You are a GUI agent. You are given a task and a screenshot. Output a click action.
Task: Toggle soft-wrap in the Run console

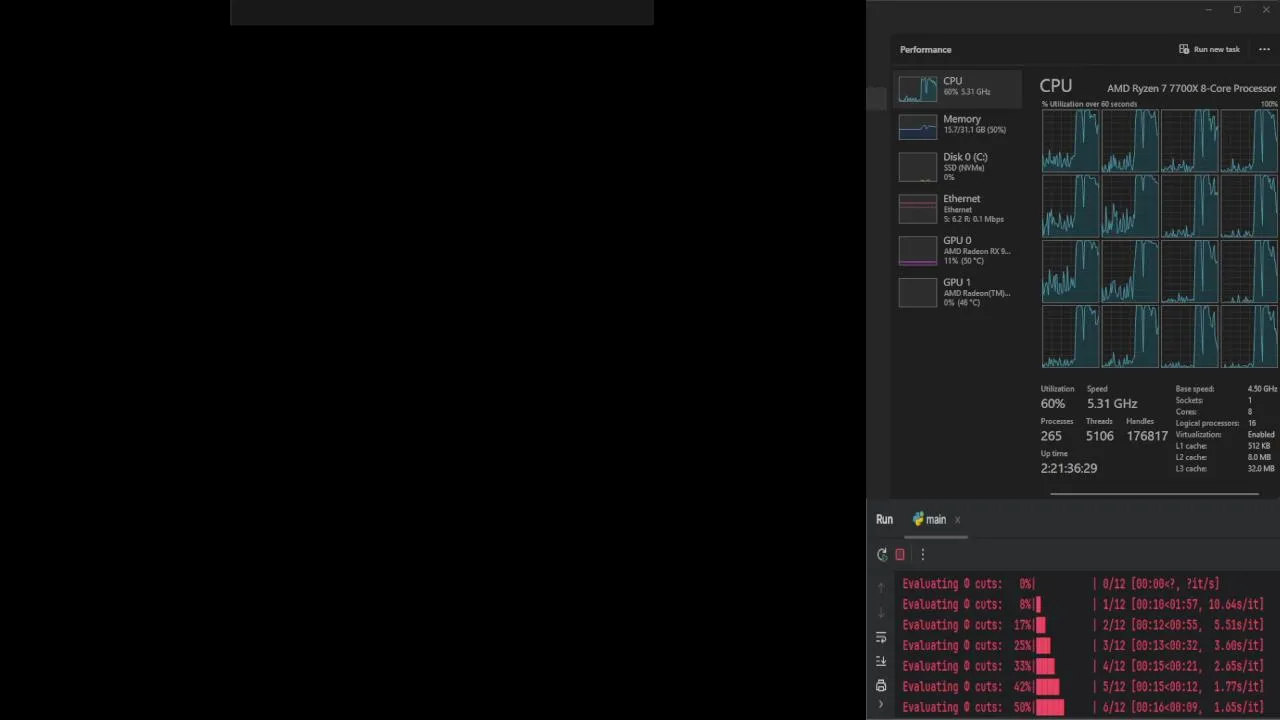(x=881, y=638)
